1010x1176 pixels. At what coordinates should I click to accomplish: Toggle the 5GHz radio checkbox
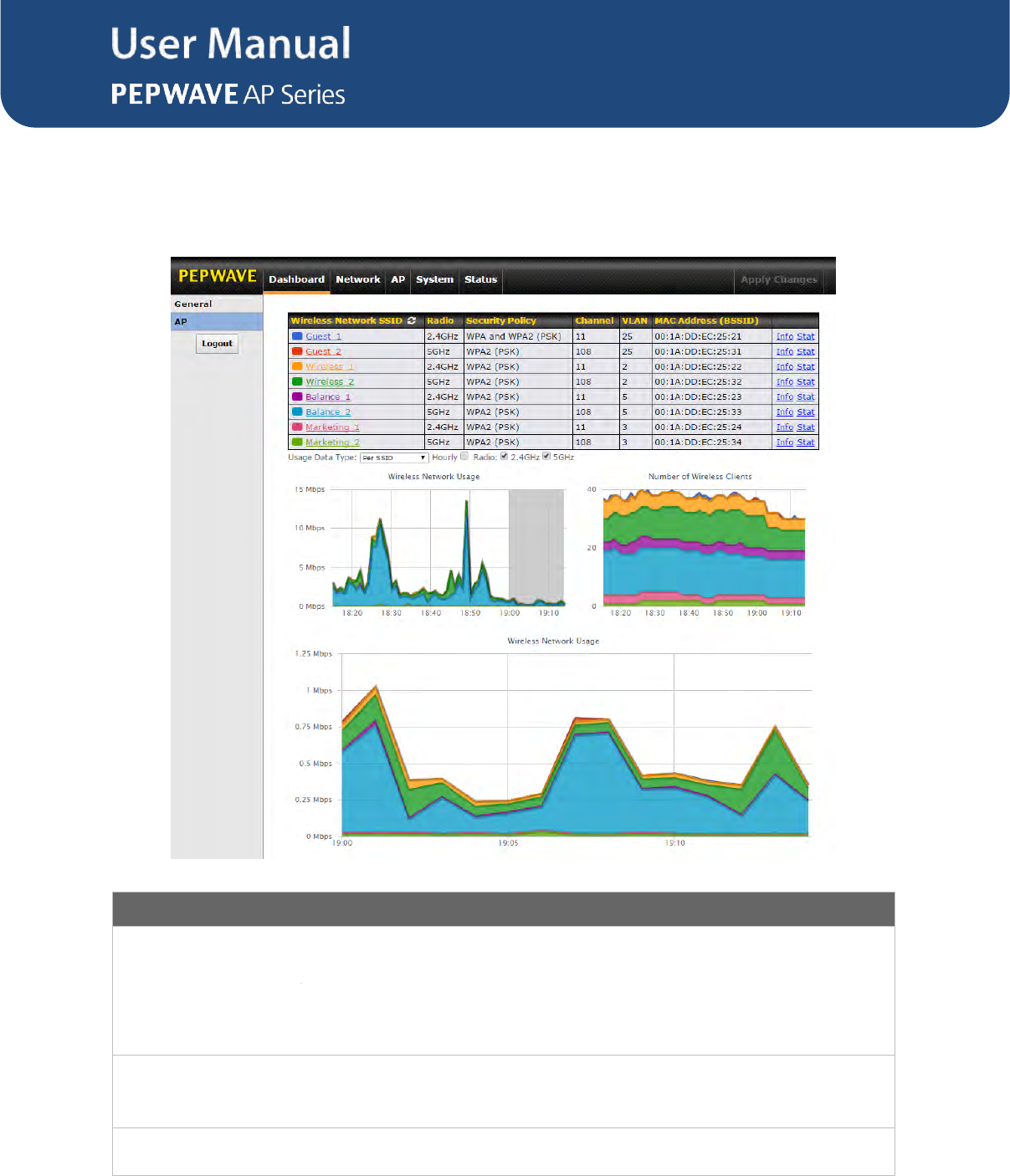pos(546,457)
